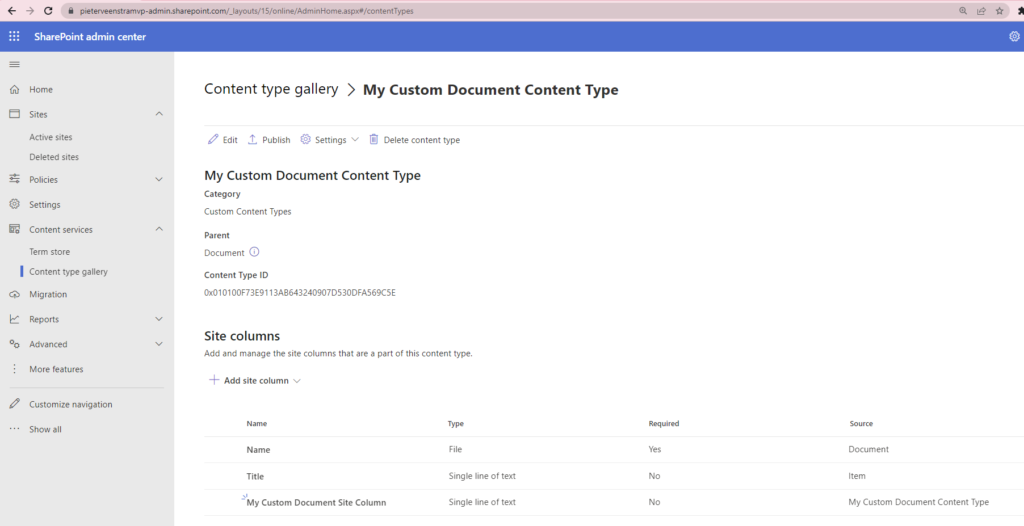This screenshot has width=1024, height=526.
Task: Click the Required column header
Action: (664, 423)
